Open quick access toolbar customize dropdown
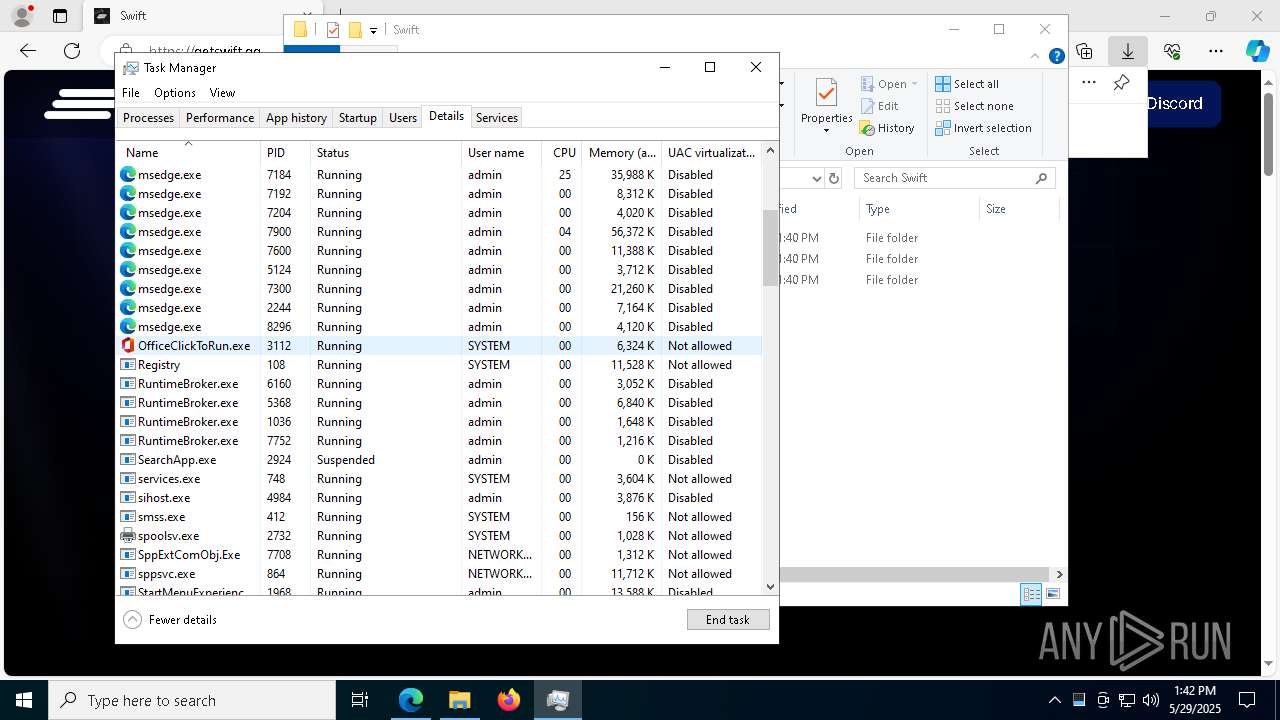 [x=373, y=30]
